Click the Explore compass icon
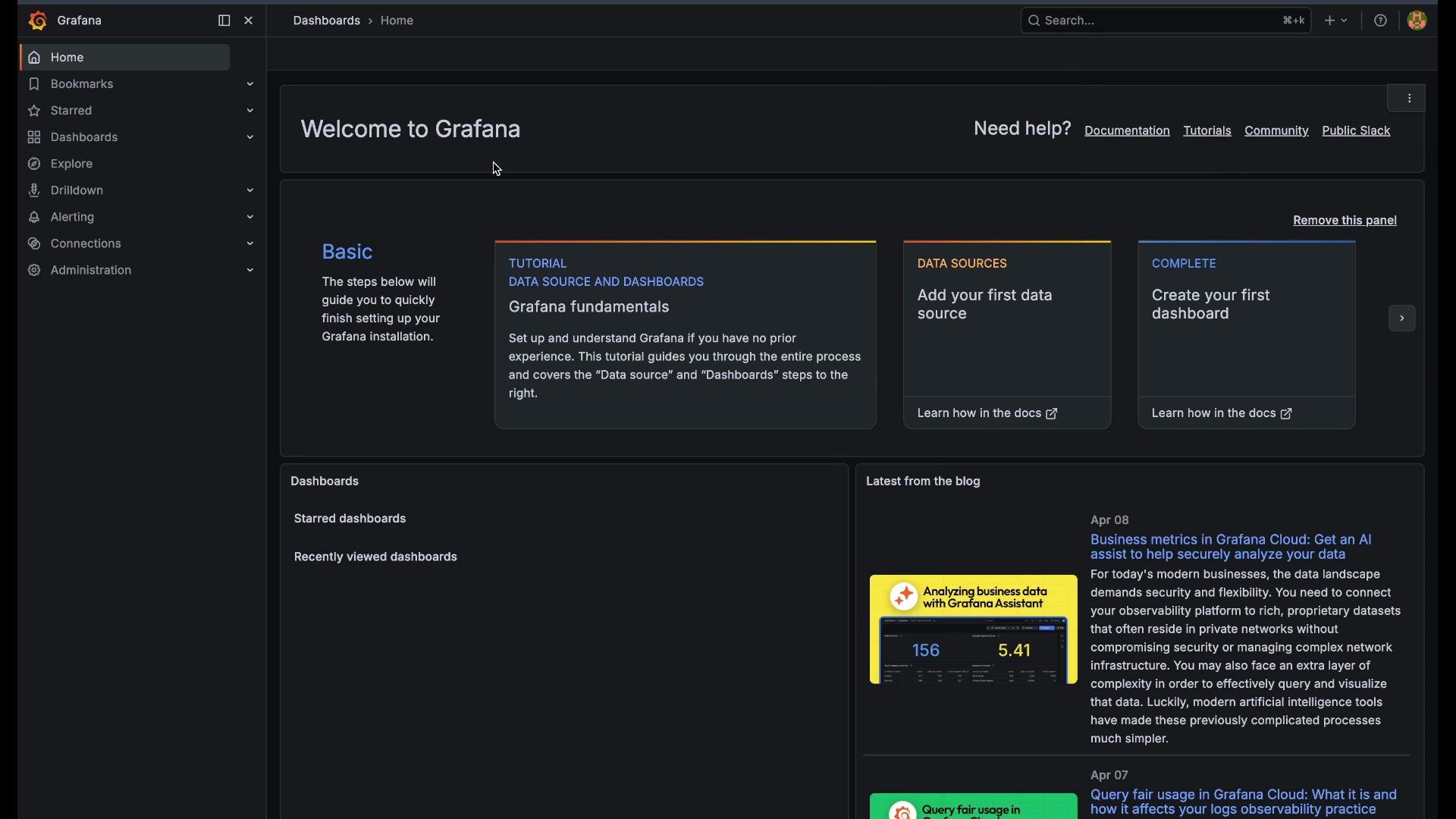The image size is (1456, 819). coord(34,165)
